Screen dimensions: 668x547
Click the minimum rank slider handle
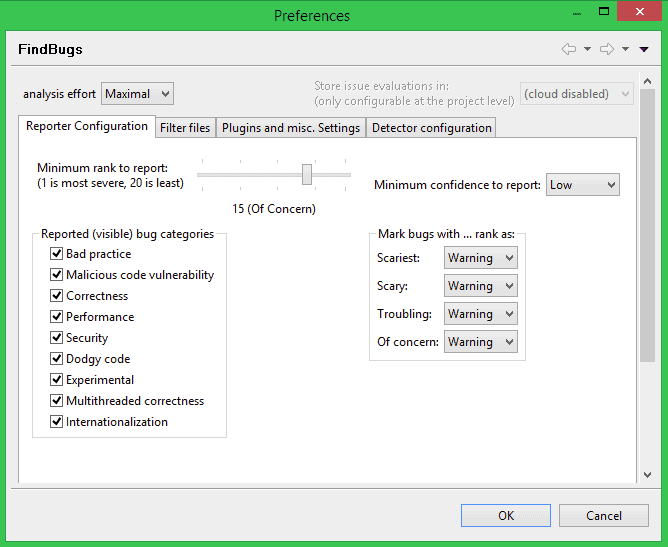point(307,175)
